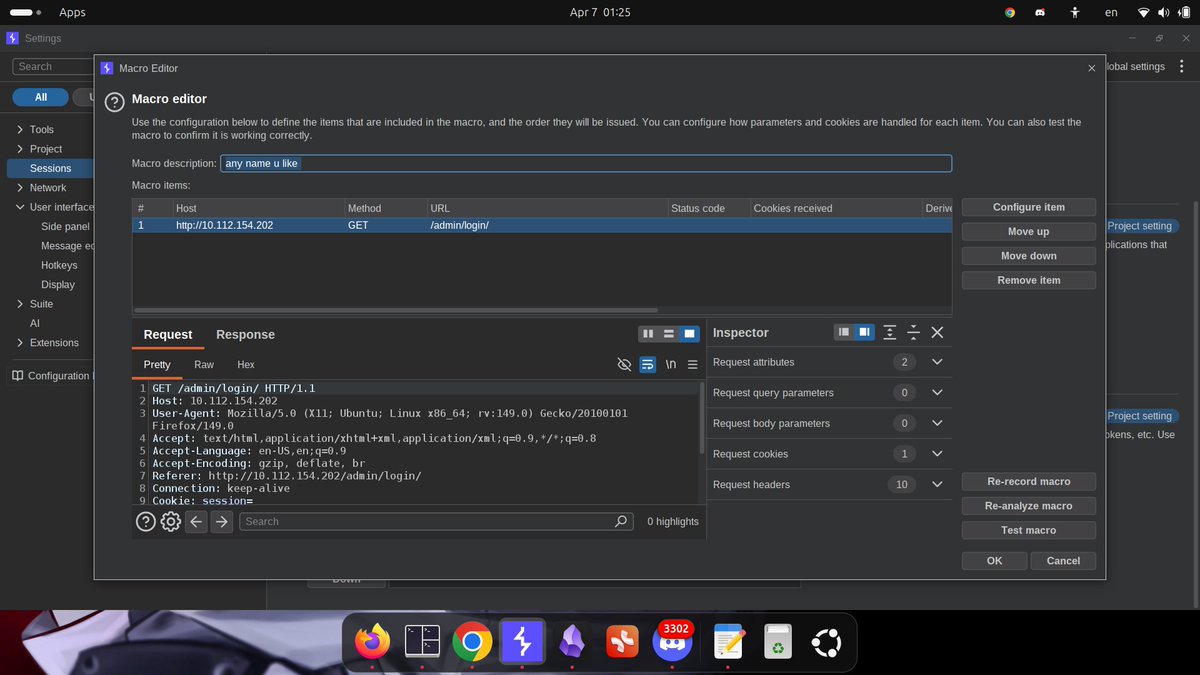This screenshot has width=1200, height=675.
Task: Open the text editor notepad dock icon
Action: click(x=727, y=641)
